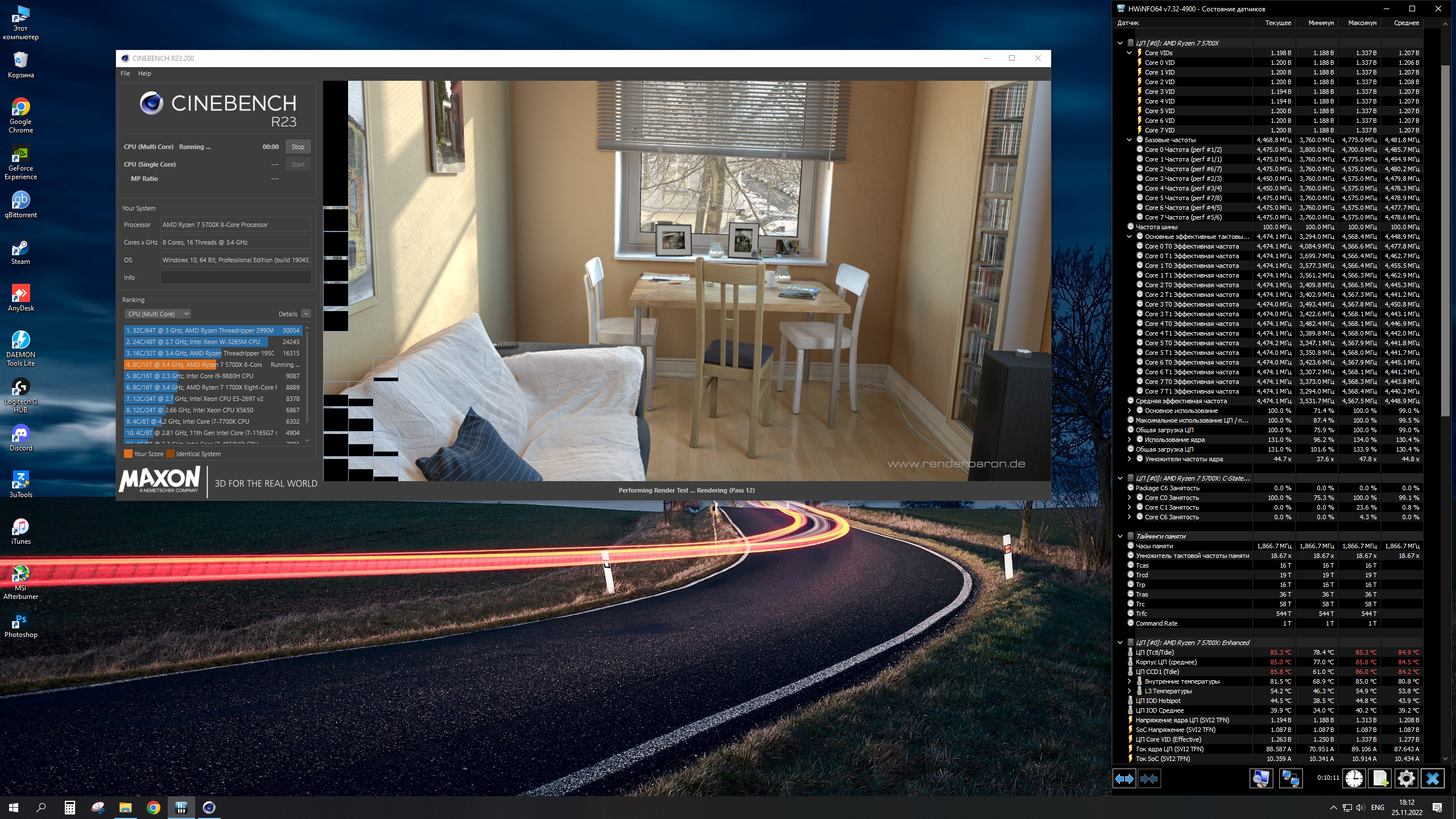Viewport: 1456px width, 819px height.
Task: Close sensors with the blue X icon
Action: (x=1432, y=779)
